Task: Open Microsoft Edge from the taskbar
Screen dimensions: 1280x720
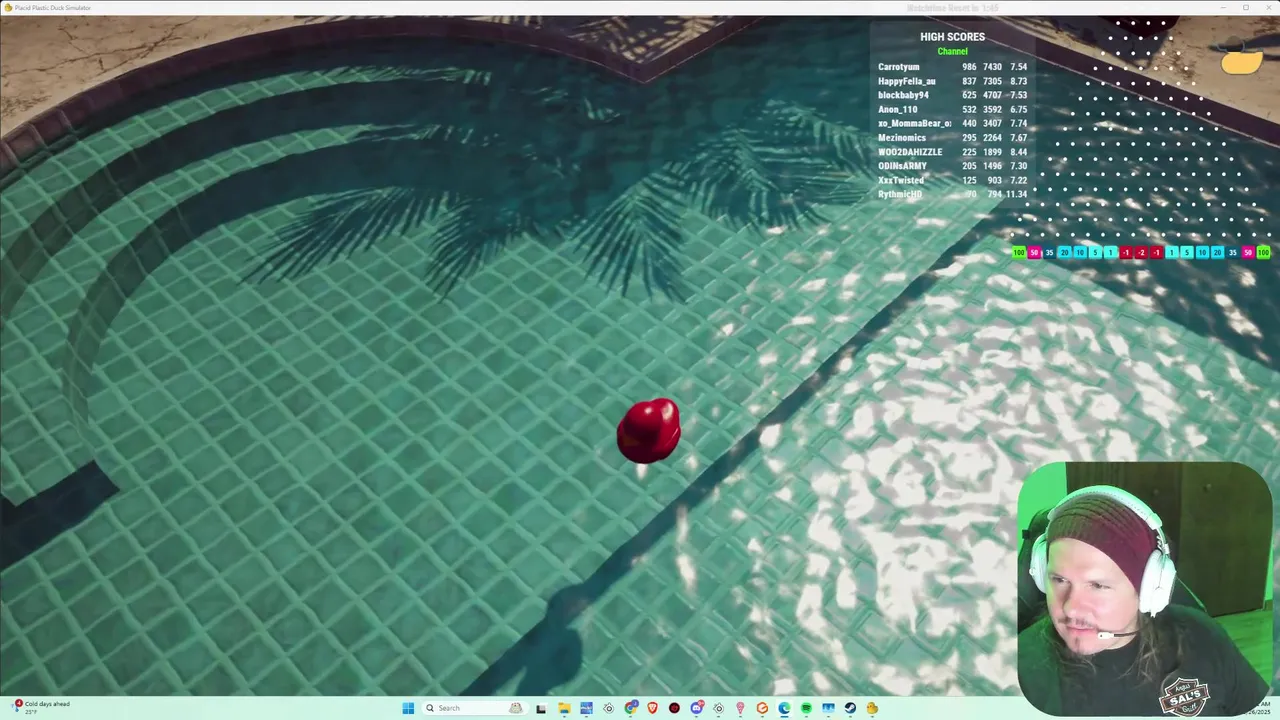Action: click(784, 708)
